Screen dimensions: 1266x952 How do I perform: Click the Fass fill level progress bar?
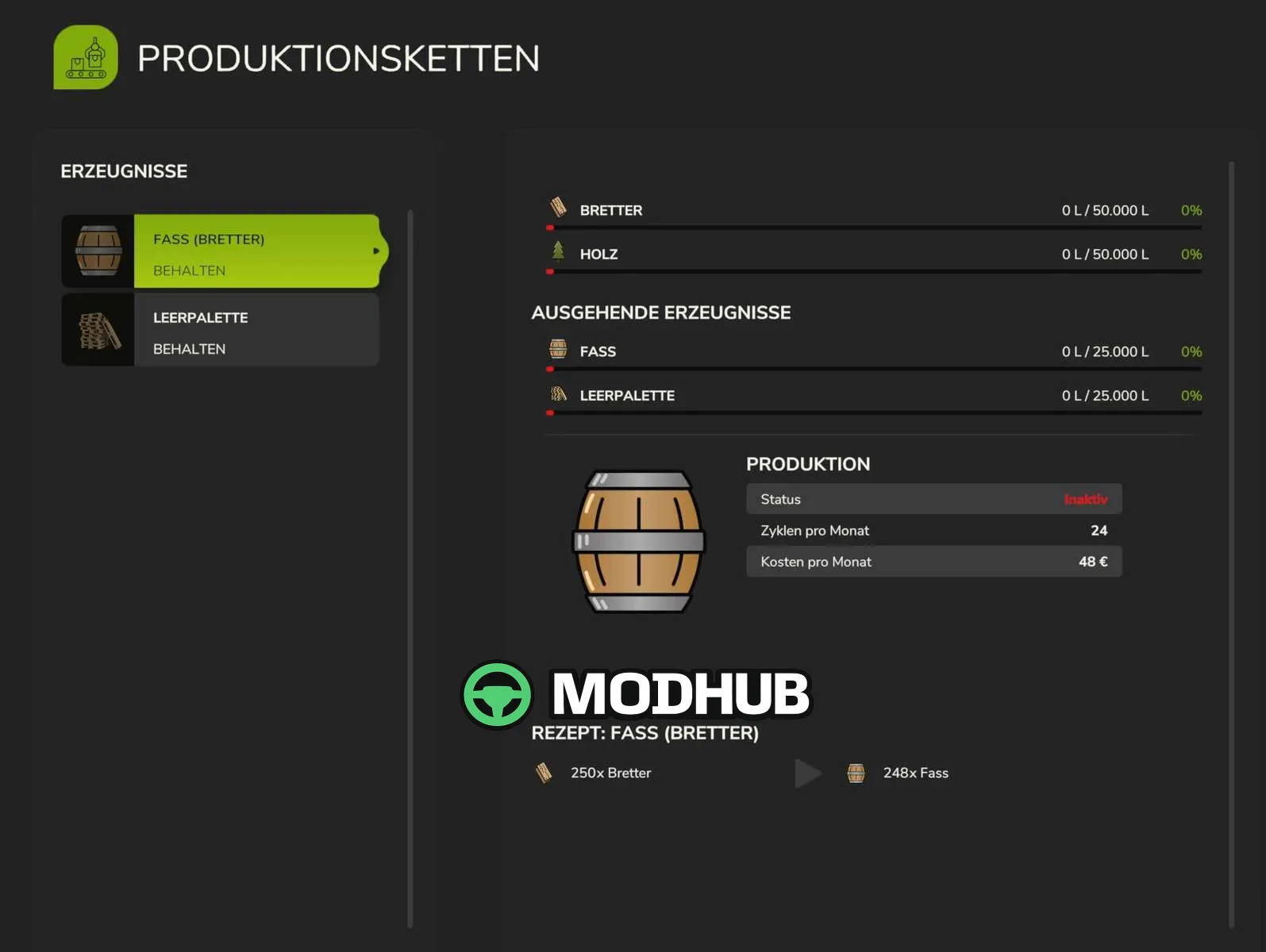(x=873, y=368)
